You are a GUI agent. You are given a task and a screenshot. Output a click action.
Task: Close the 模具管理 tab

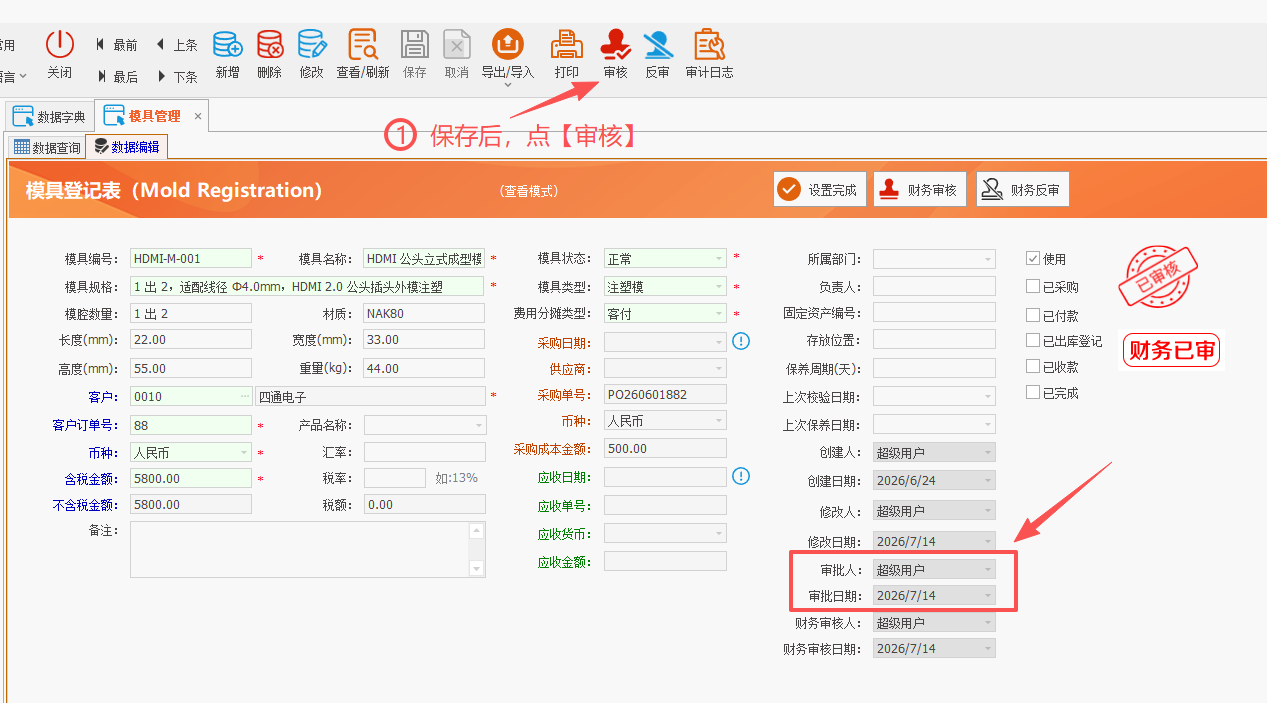click(x=198, y=117)
